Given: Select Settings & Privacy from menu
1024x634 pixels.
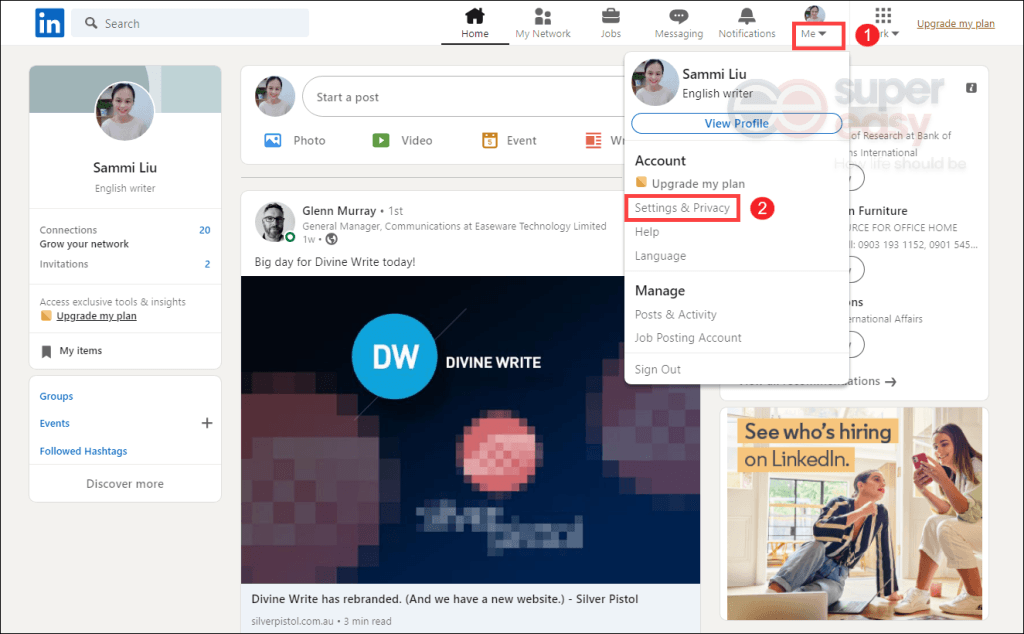Looking at the screenshot, I should pos(682,208).
